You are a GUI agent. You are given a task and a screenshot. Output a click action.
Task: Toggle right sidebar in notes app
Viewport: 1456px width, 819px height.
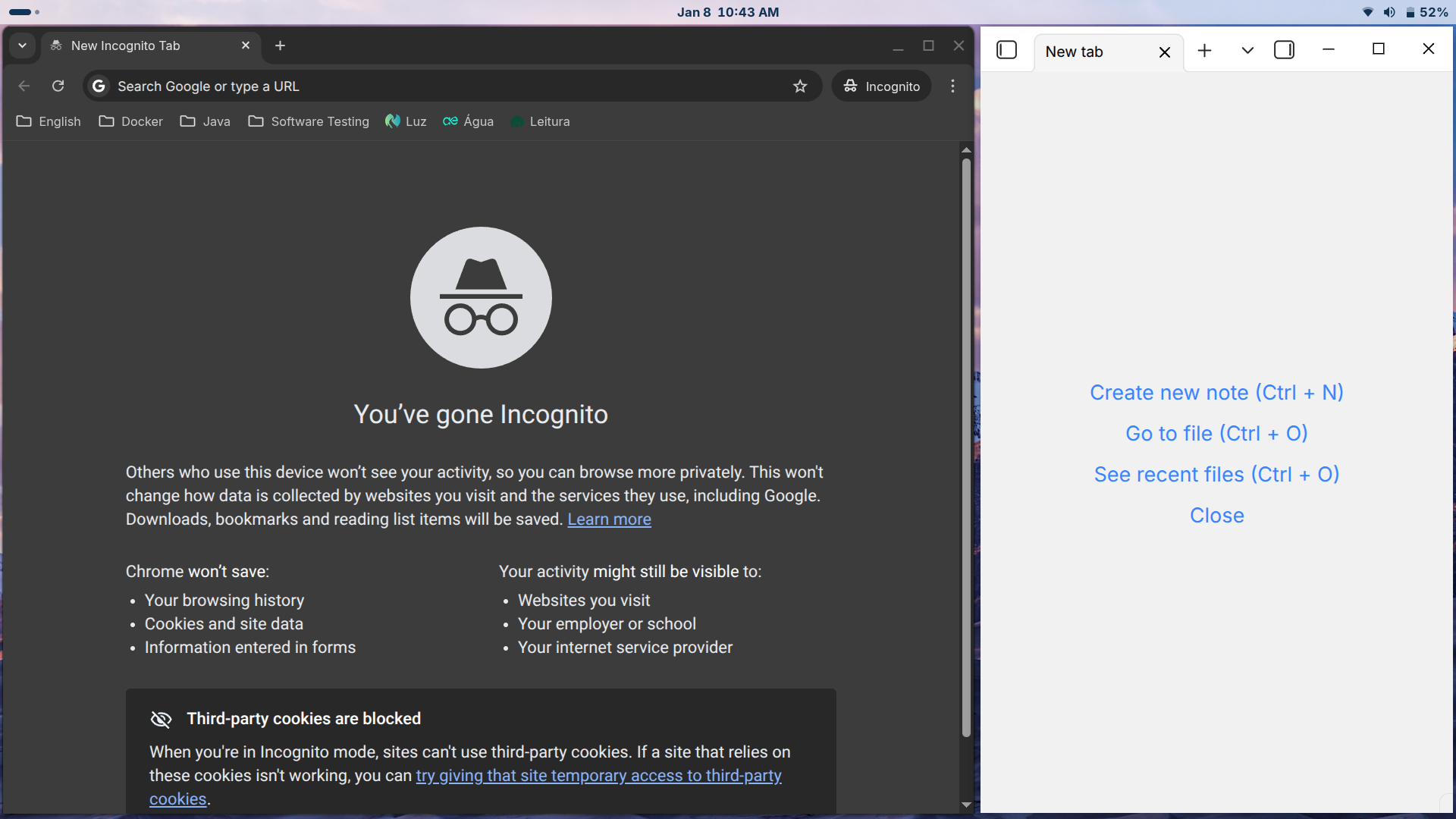pyautogui.click(x=1284, y=50)
